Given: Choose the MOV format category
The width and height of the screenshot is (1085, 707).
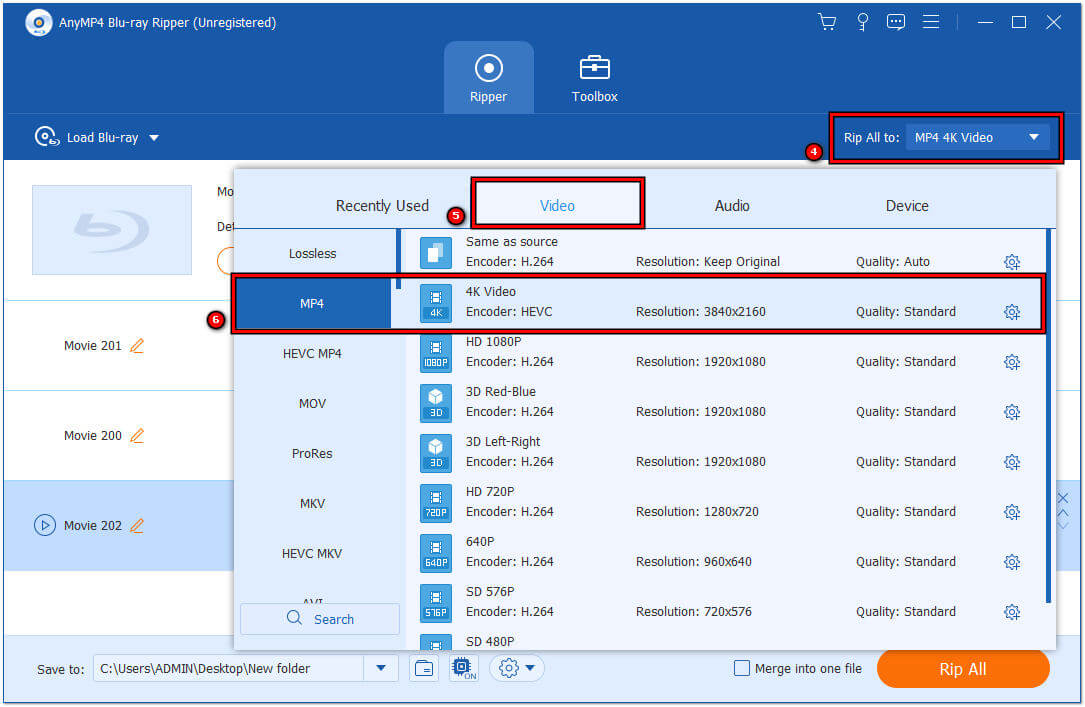Looking at the screenshot, I should coord(313,403).
